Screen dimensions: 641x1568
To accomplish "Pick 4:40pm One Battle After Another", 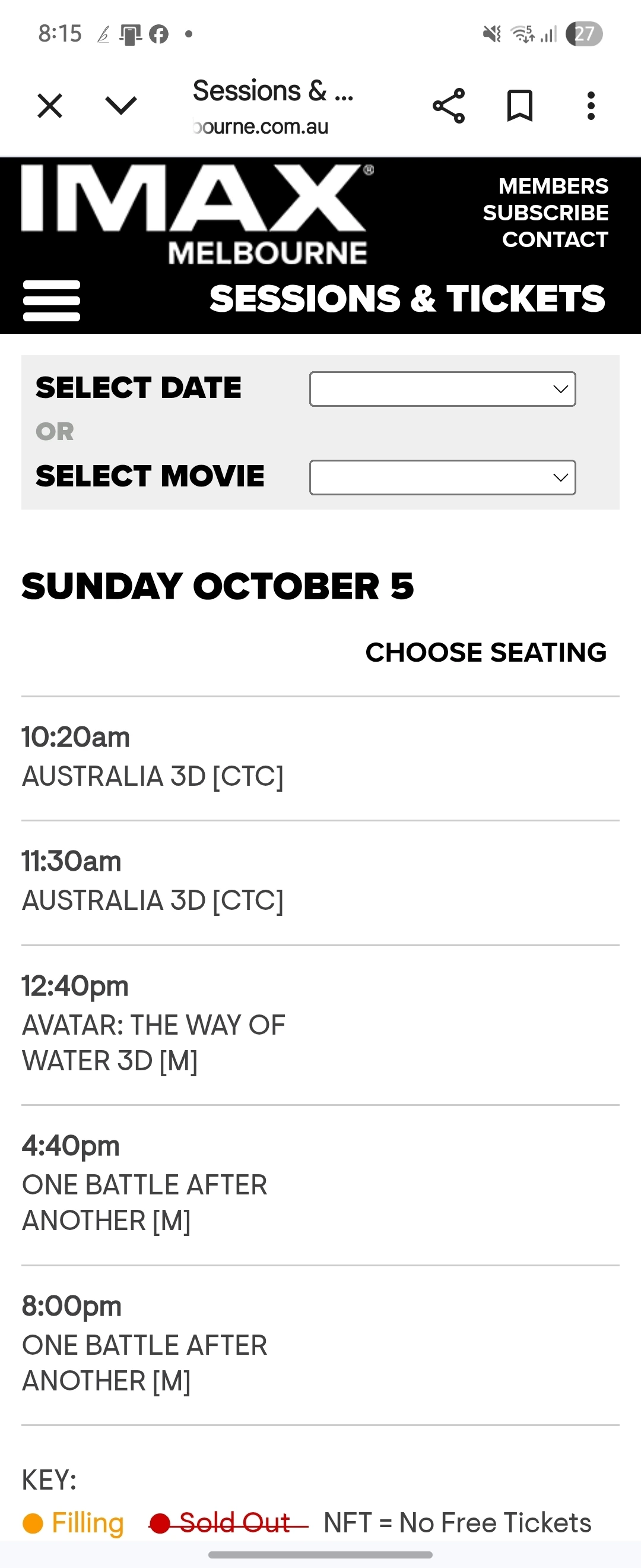I will [145, 1183].
